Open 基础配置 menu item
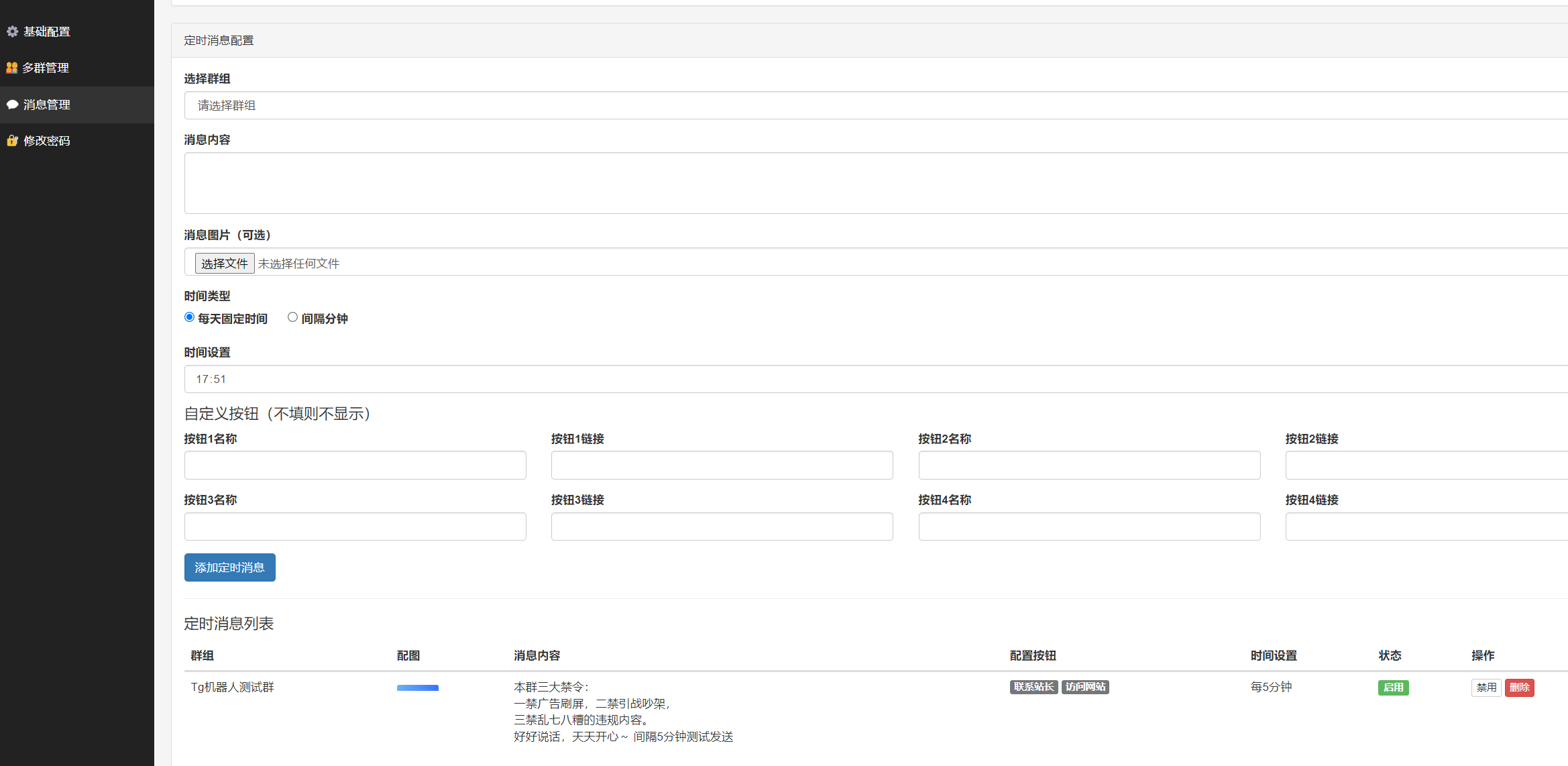 47,32
